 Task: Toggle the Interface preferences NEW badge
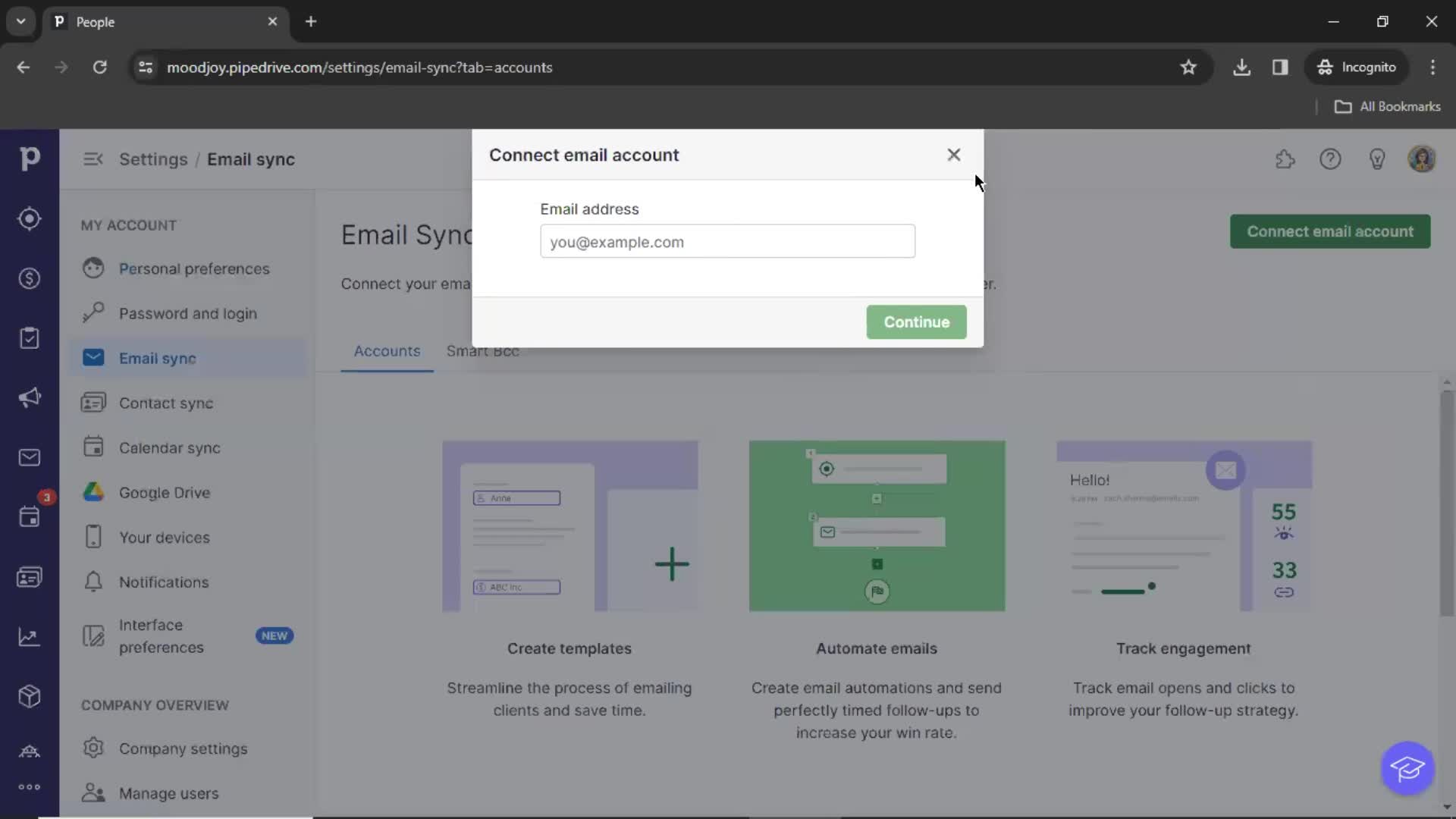274,635
